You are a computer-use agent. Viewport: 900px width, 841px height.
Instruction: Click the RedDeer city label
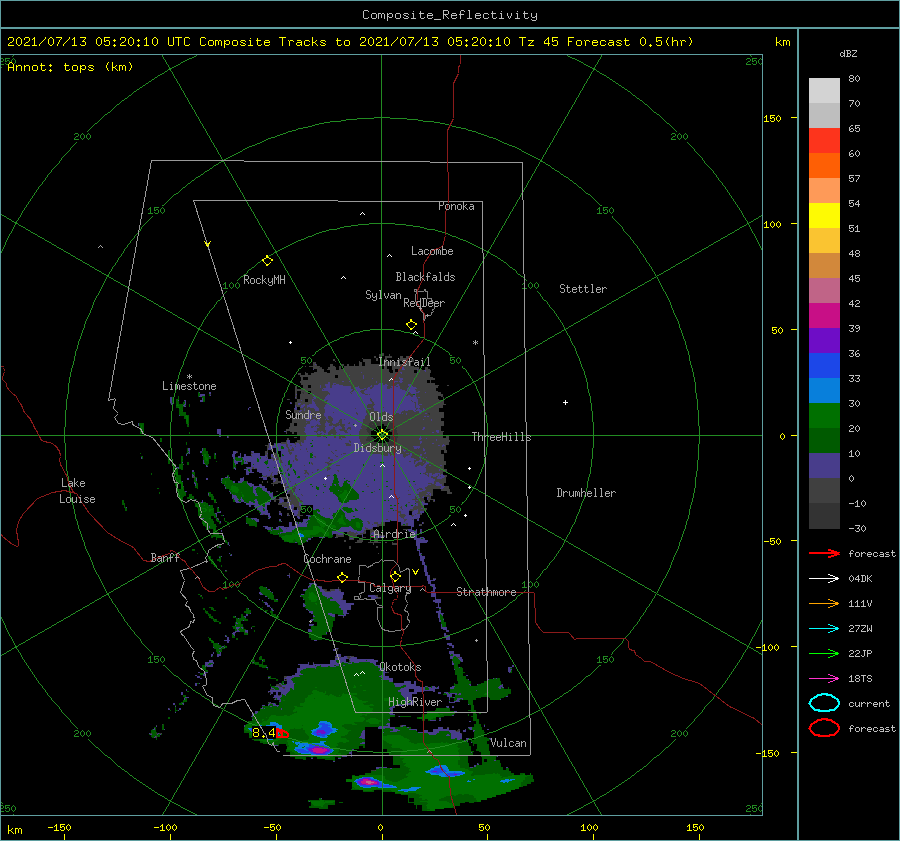(424, 303)
